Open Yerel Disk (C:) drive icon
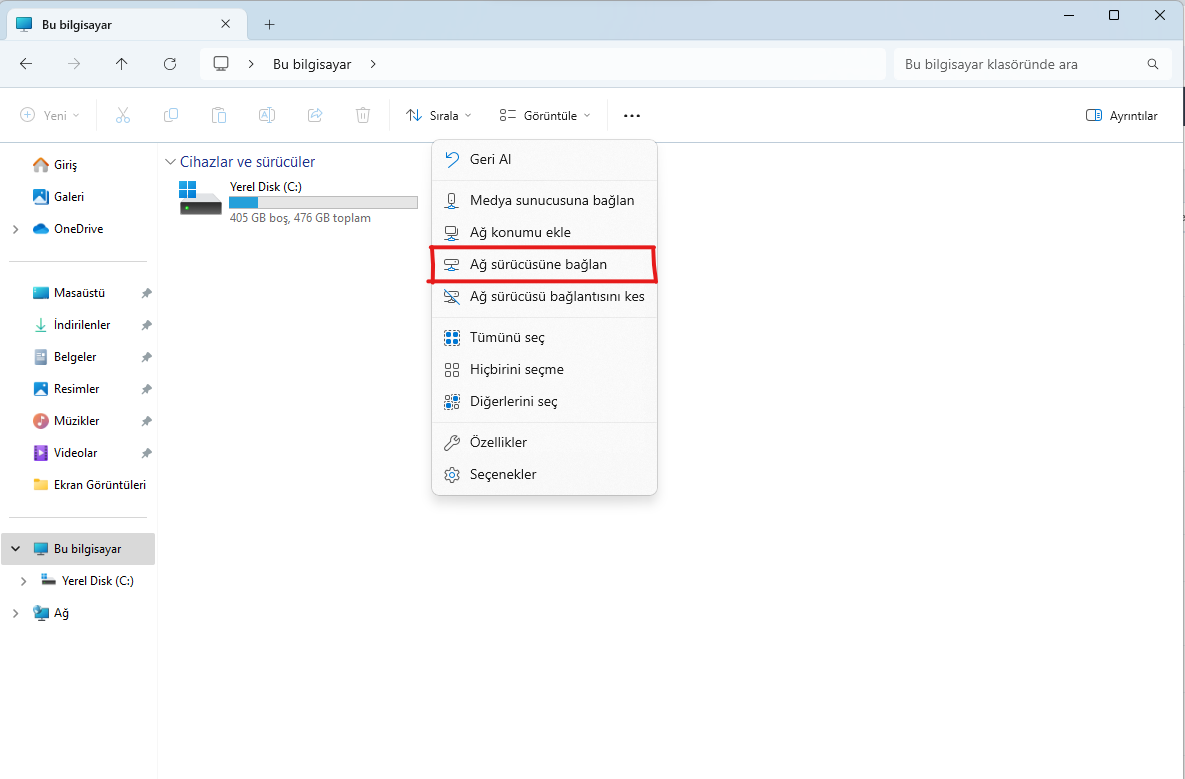 (x=200, y=198)
